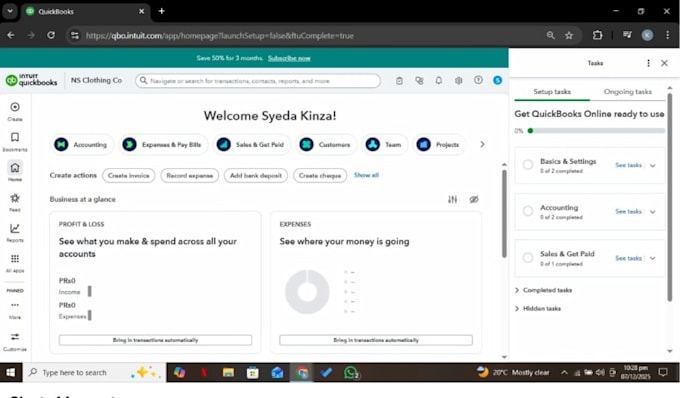Expand Hidden tasks section
680x398 pixels.
[x=538, y=308]
